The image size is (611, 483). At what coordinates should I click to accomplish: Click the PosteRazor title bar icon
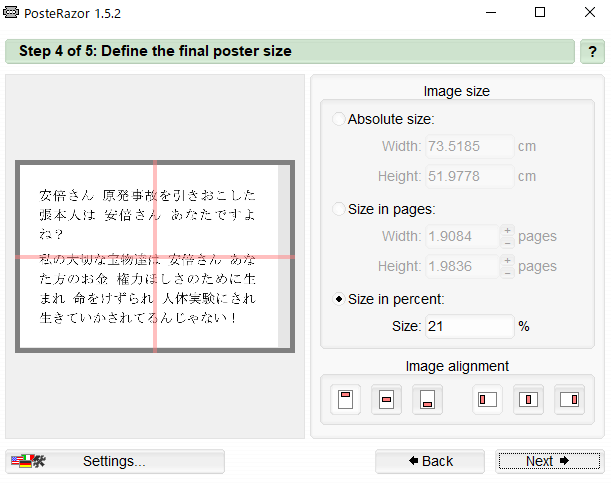point(11,12)
